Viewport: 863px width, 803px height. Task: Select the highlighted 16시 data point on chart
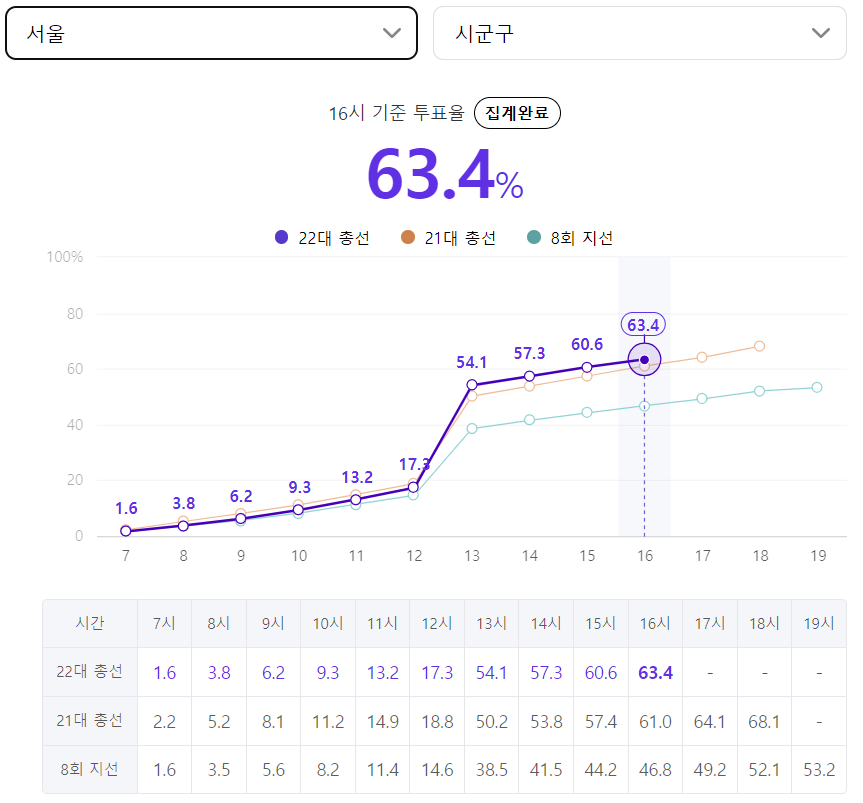coord(644,359)
